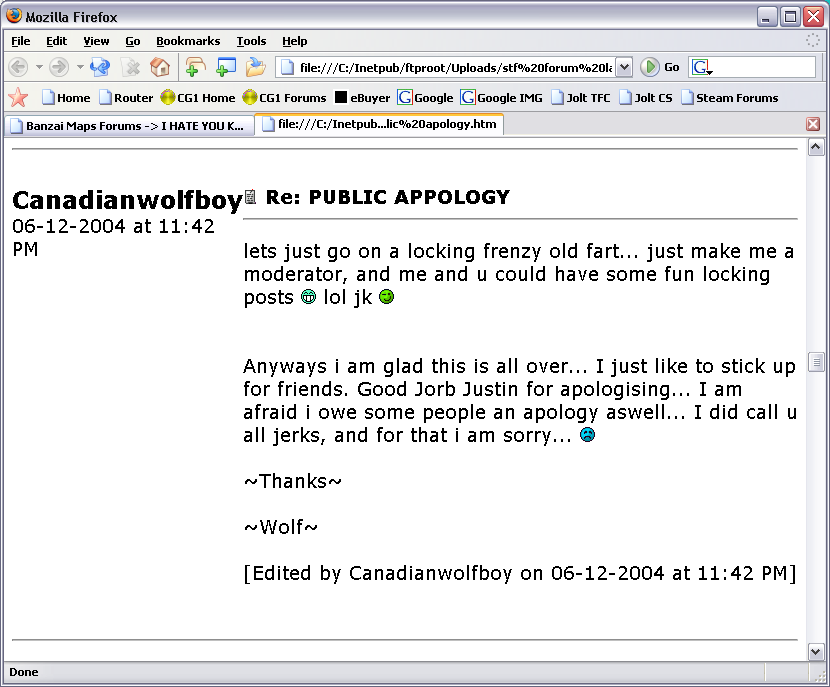Focus the URL address field
830x687 pixels.
(x=455, y=68)
